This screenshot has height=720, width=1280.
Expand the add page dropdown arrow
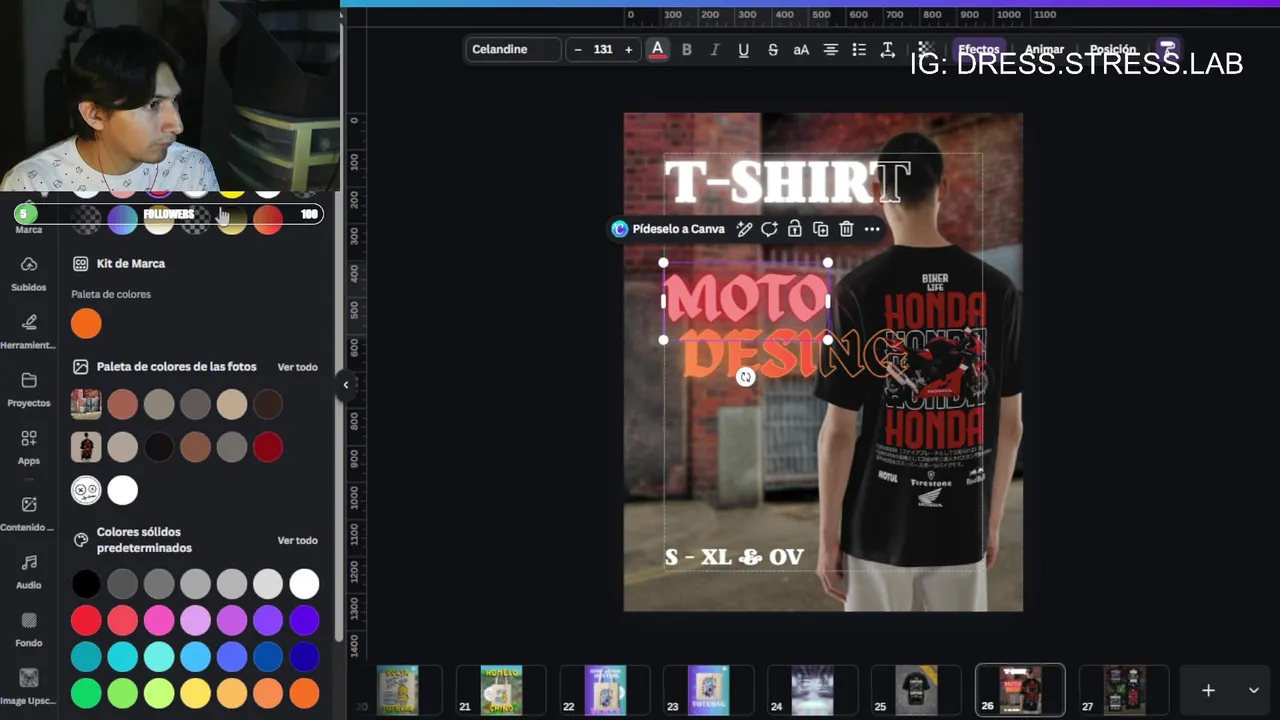(x=1253, y=690)
